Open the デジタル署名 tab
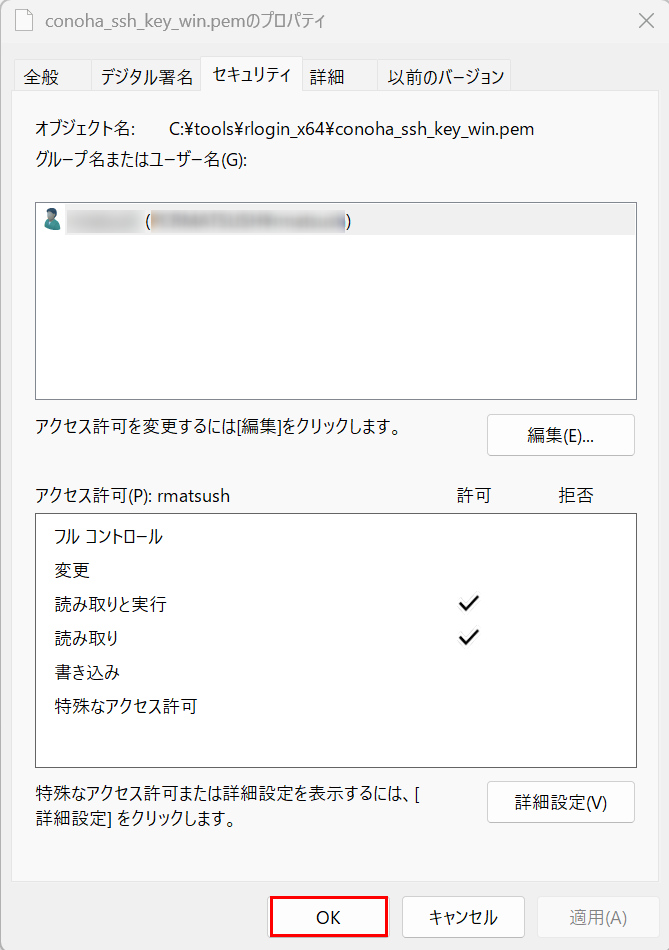This screenshot has width=669, height=950. (146, 76)
